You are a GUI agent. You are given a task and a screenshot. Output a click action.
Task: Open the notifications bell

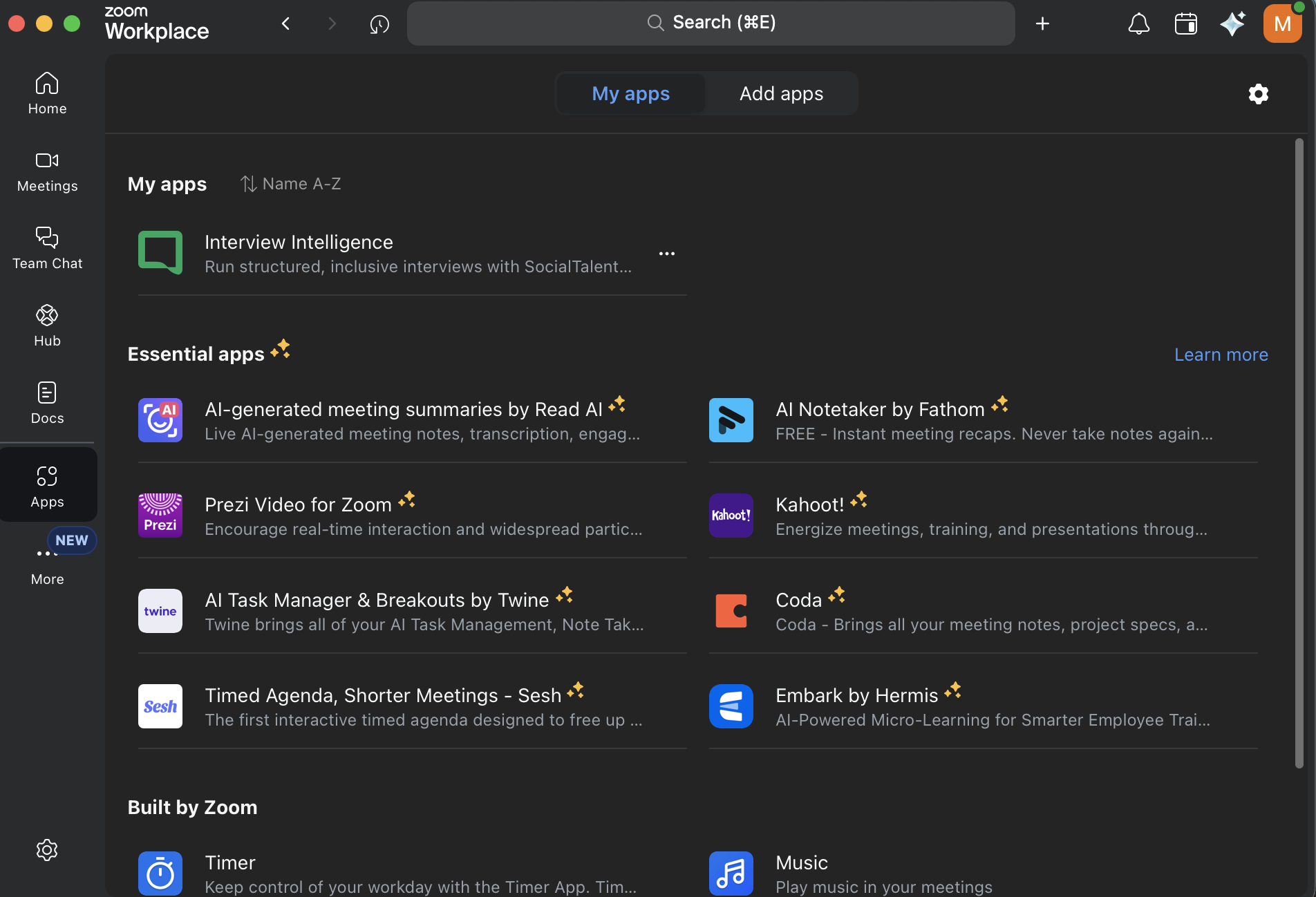[x=1138, y=23]
